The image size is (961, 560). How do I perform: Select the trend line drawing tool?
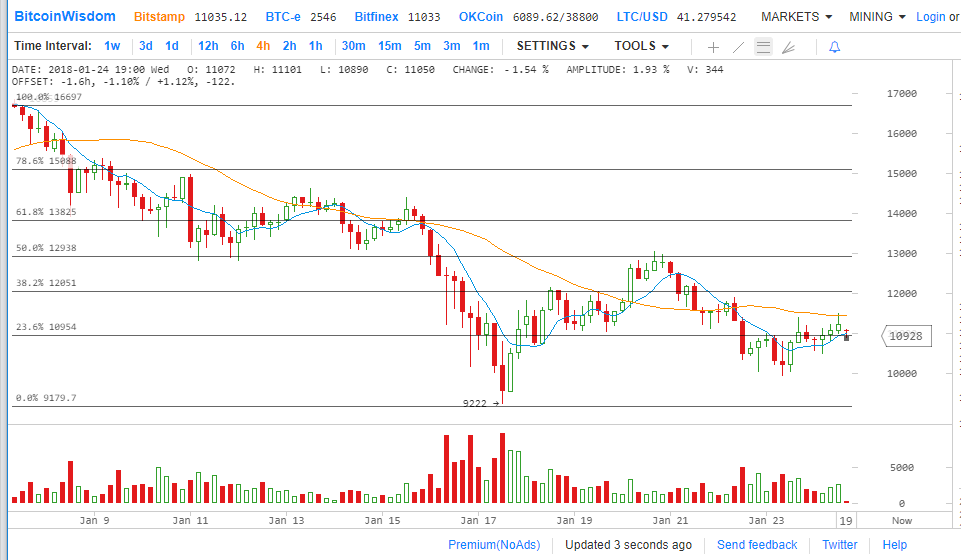pos(738,47)
